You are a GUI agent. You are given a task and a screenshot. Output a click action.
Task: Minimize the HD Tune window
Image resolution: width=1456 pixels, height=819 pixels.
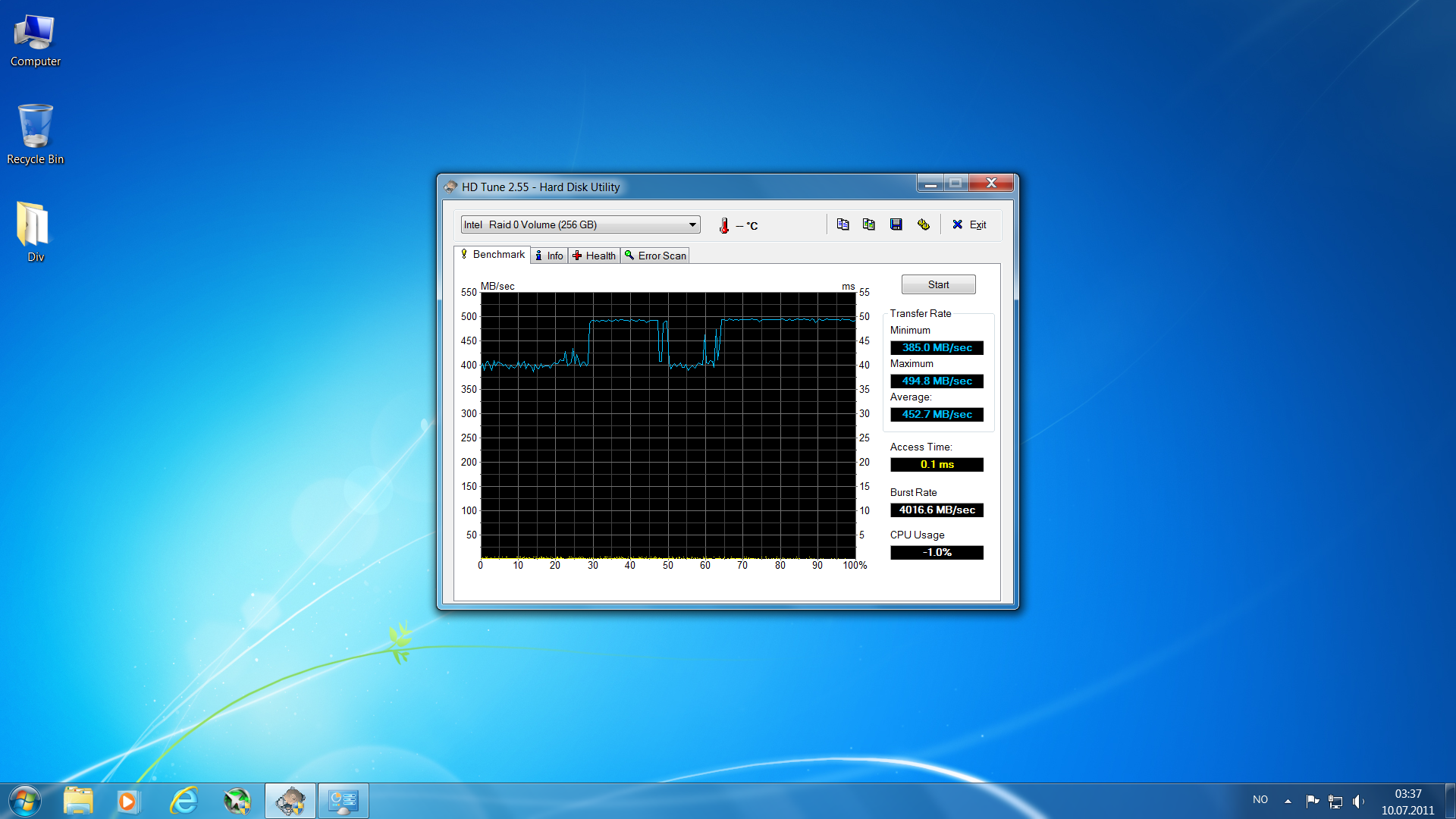point(930,183)
